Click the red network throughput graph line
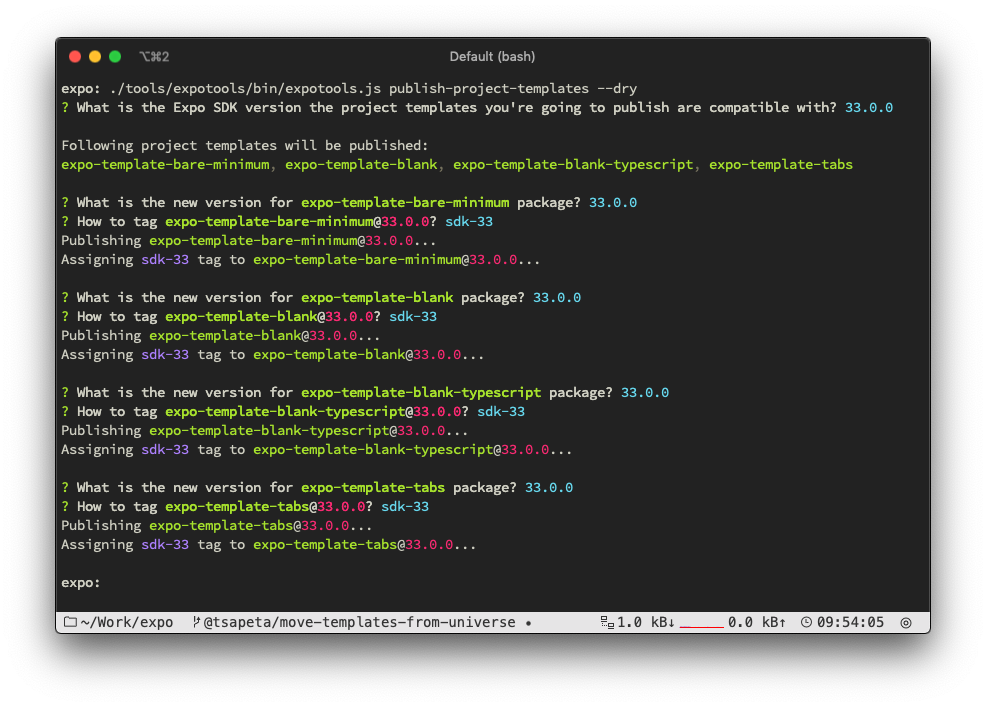 (701, 626)
